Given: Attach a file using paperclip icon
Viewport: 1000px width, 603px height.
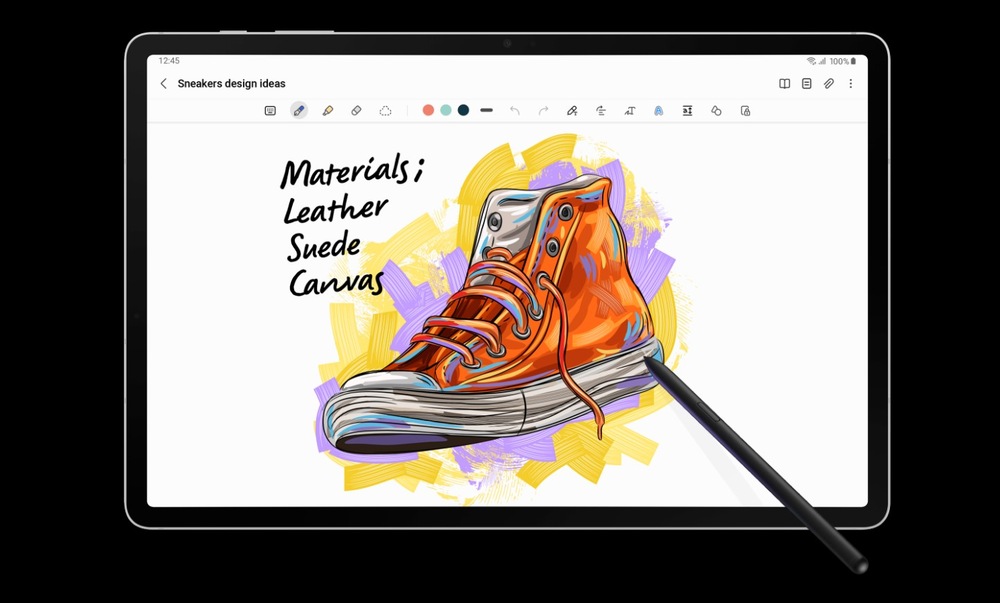Looking at the screenshot, I should pyautogui.click(x=829, y=84).
